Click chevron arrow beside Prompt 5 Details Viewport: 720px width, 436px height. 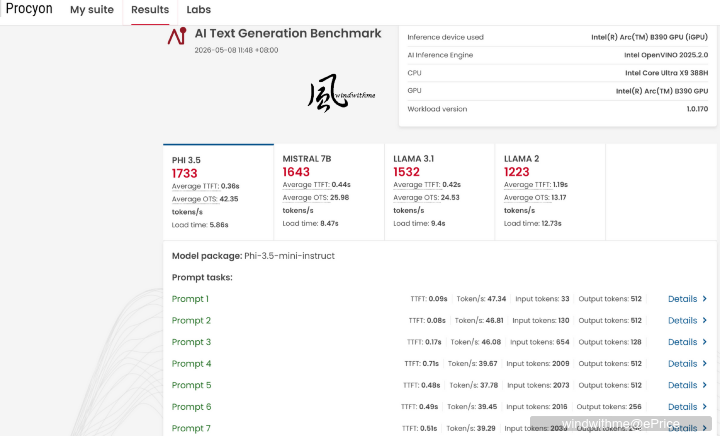705,385
